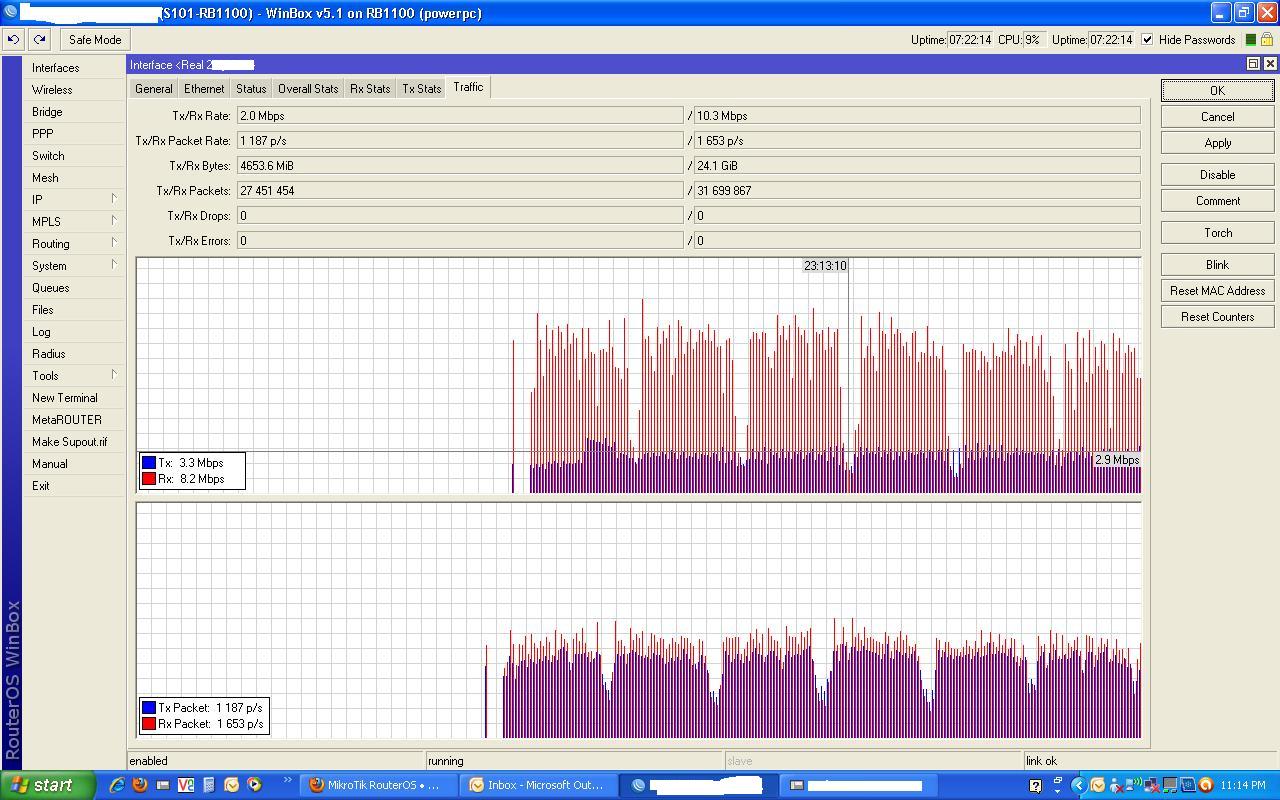
Task: Toggle the Hide Passwords checkbox
Action: point(1147,40)
